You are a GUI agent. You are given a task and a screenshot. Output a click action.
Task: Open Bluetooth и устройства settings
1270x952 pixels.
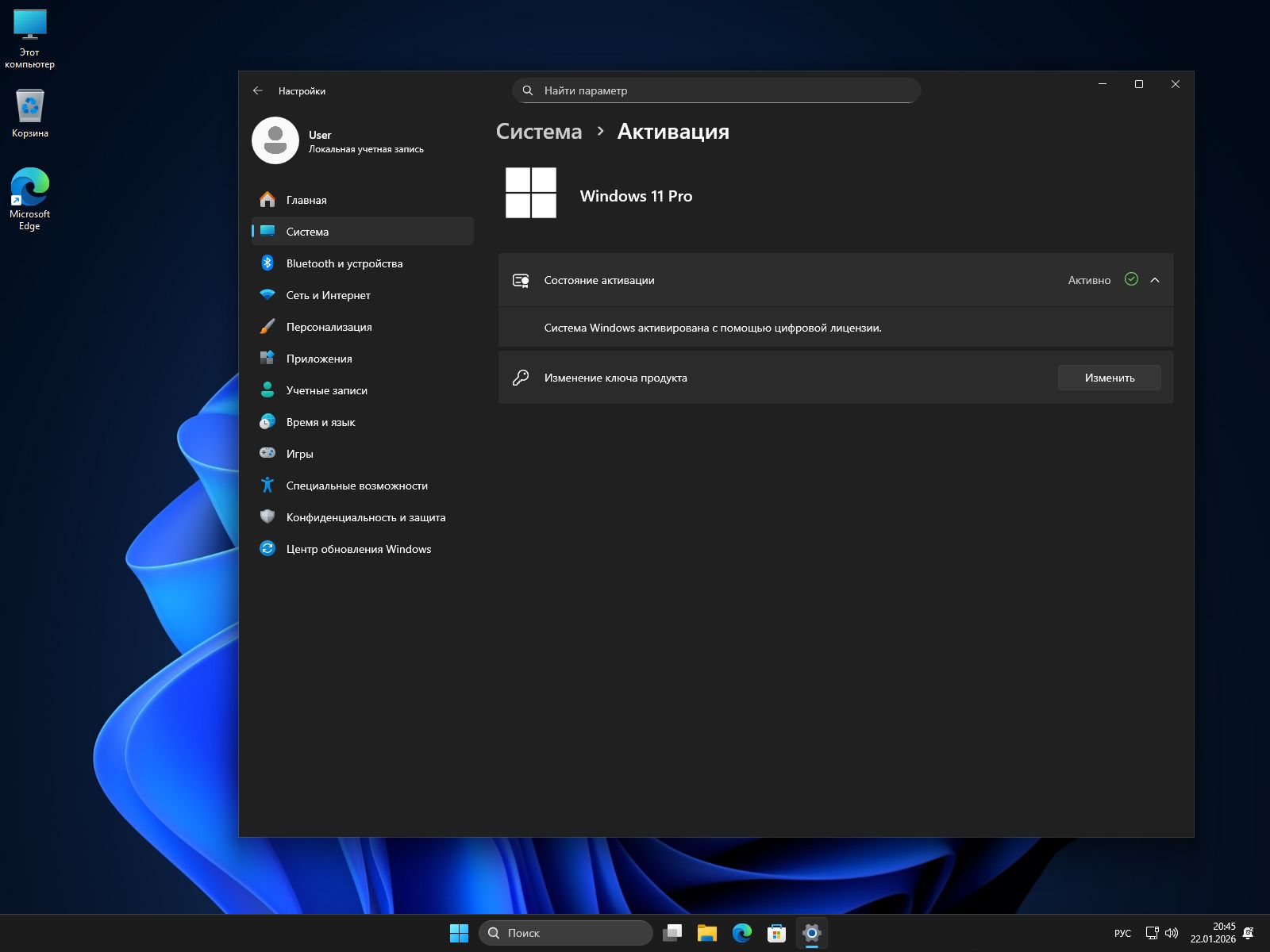(x=344, y=263)
